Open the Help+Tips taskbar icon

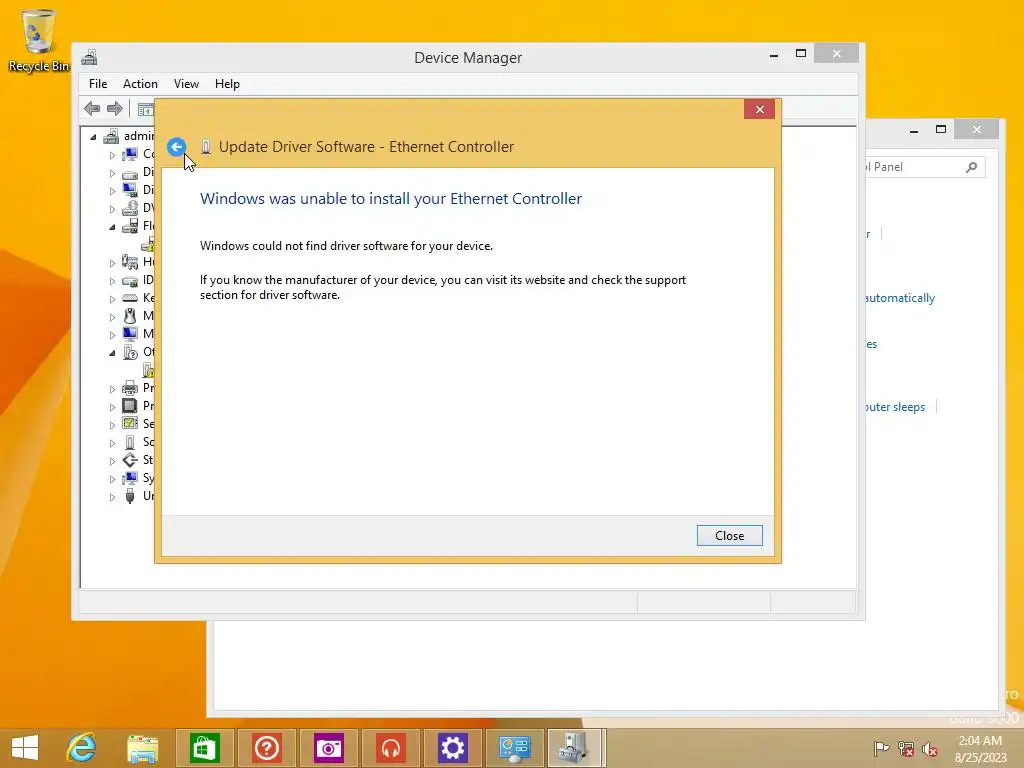(266, 748)
